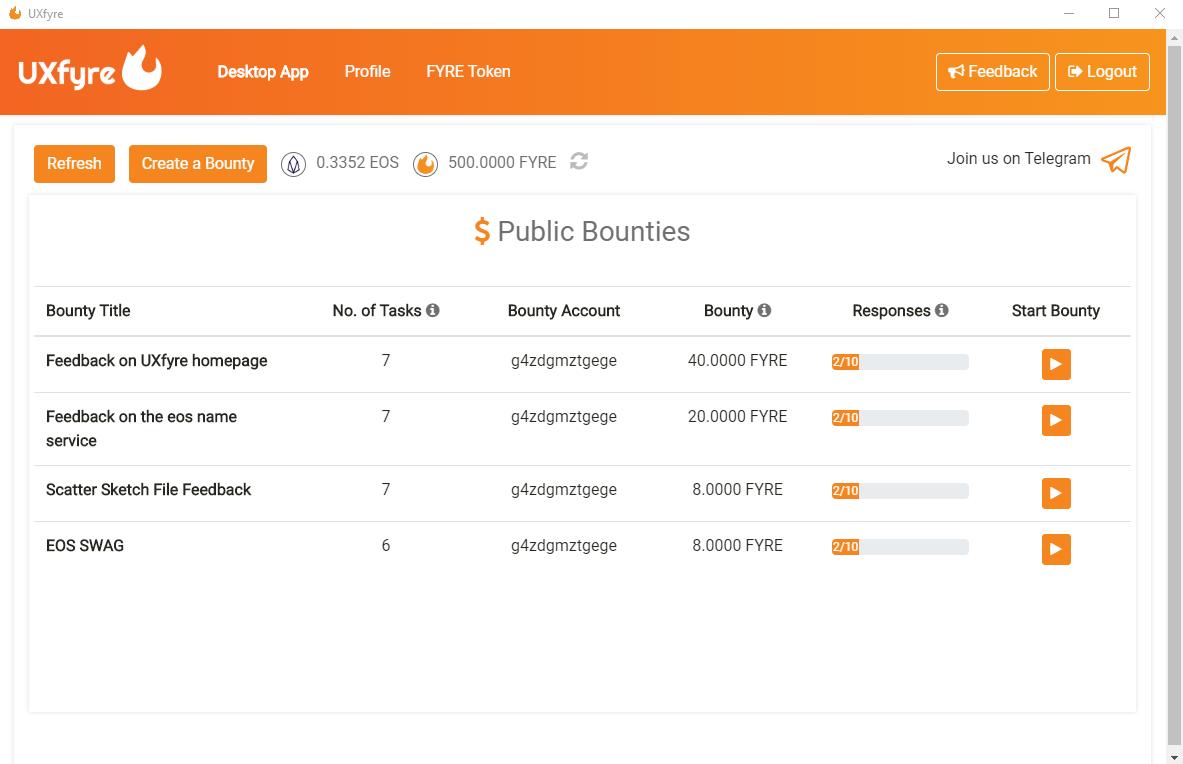Click the UXfyre flame logo
1183x764 pixels.
pos(89,69)
